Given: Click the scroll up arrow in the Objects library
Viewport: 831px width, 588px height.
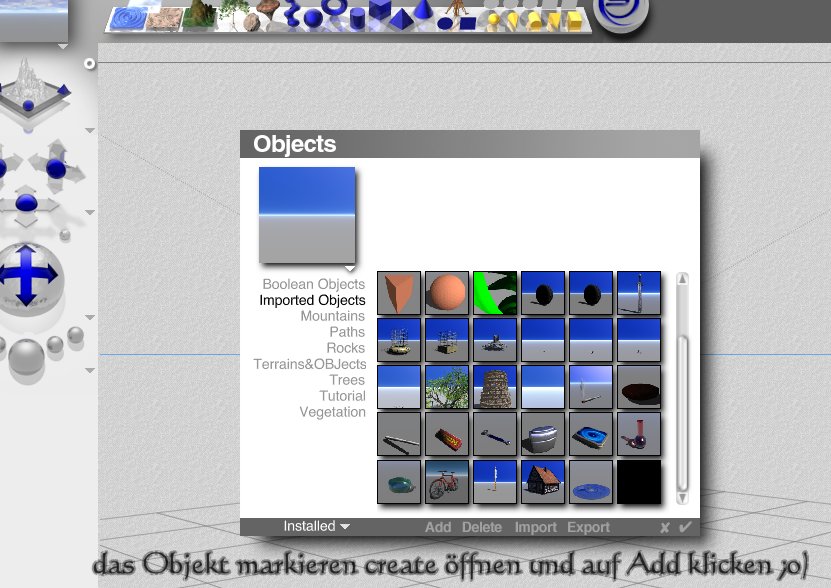Looking at the screenshot, I should (683, 279).
